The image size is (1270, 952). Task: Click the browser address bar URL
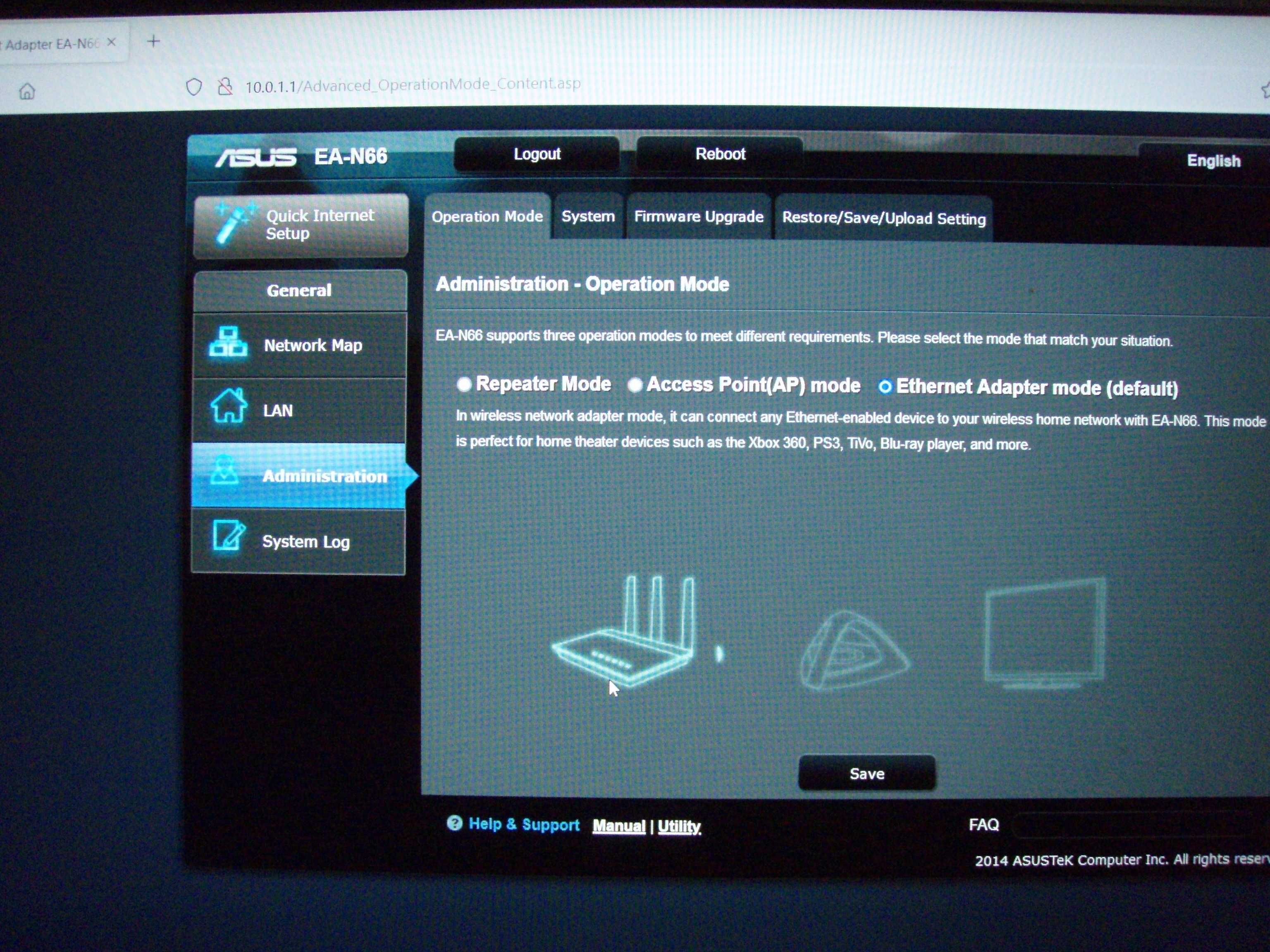(413, 86)
